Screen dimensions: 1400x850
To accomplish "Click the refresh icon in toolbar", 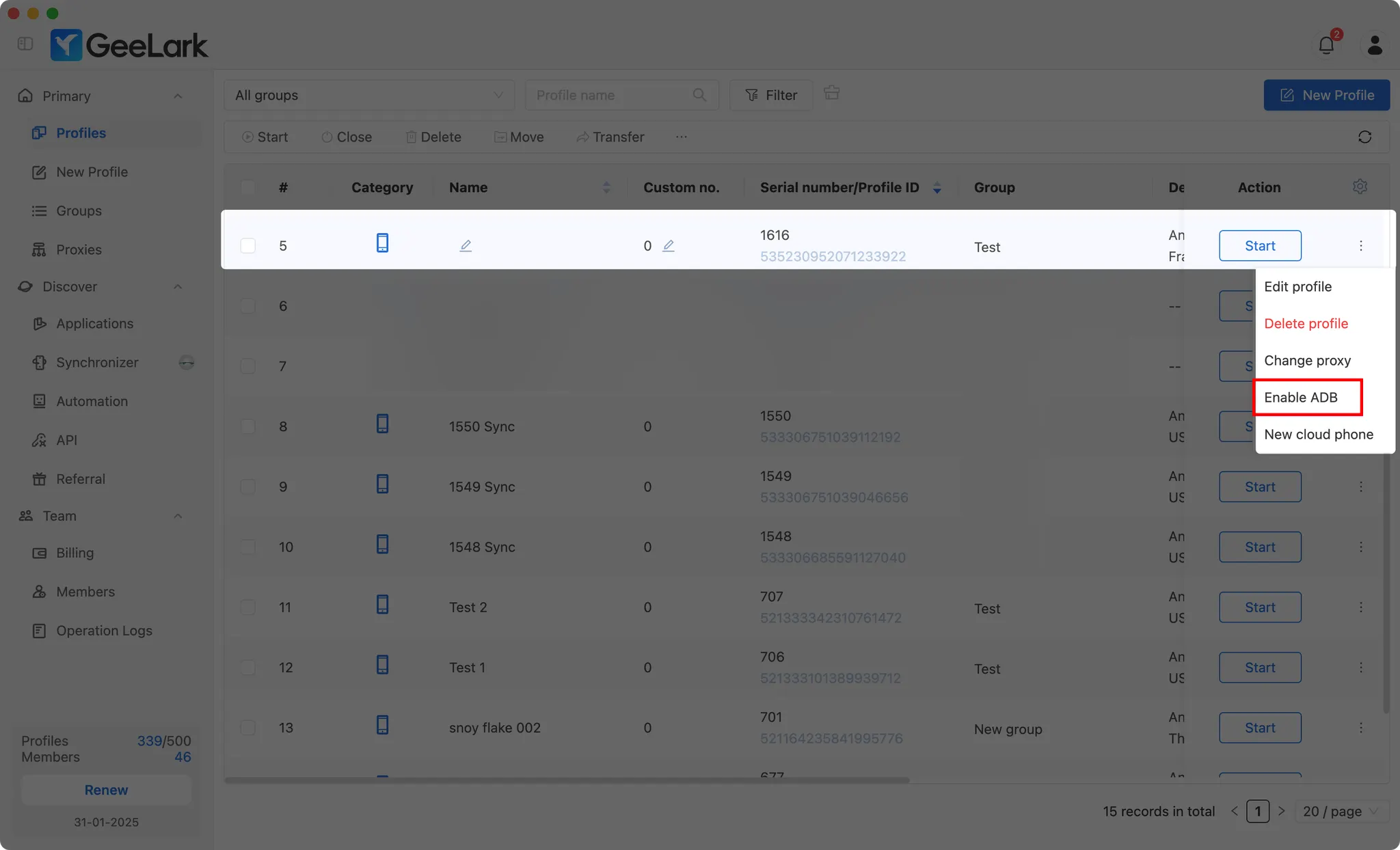I will point(1364,137).
